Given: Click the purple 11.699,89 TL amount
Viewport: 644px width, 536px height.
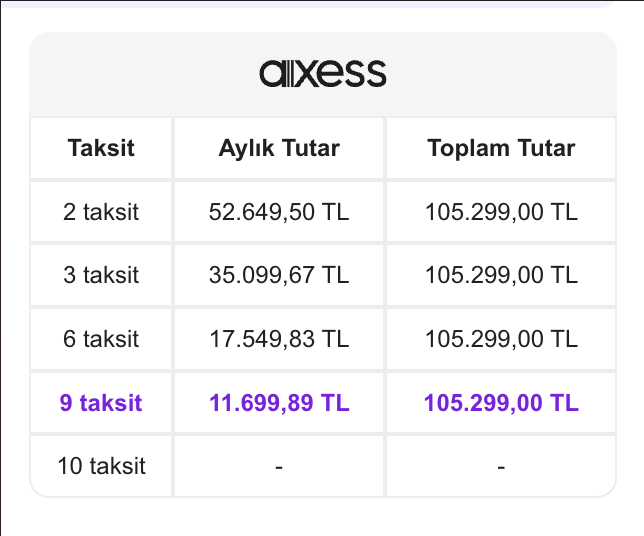Looking at the screenshot, I should point(279,403).
